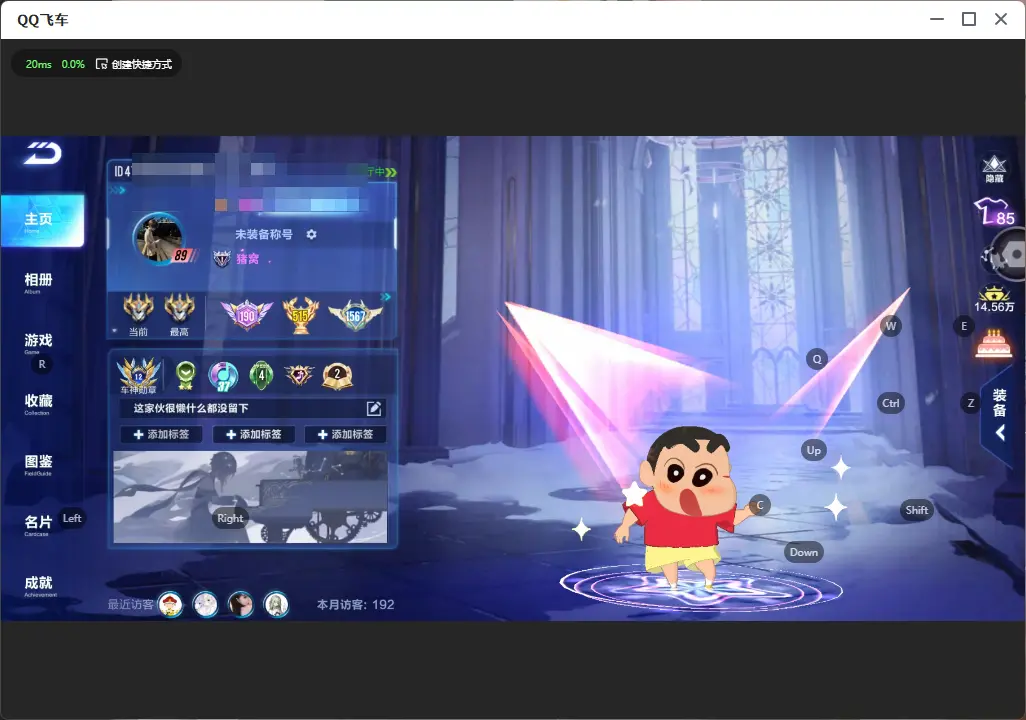Click the green shield medal numbered 4
Screen dimensions: 1026x720
click(261, 375)
